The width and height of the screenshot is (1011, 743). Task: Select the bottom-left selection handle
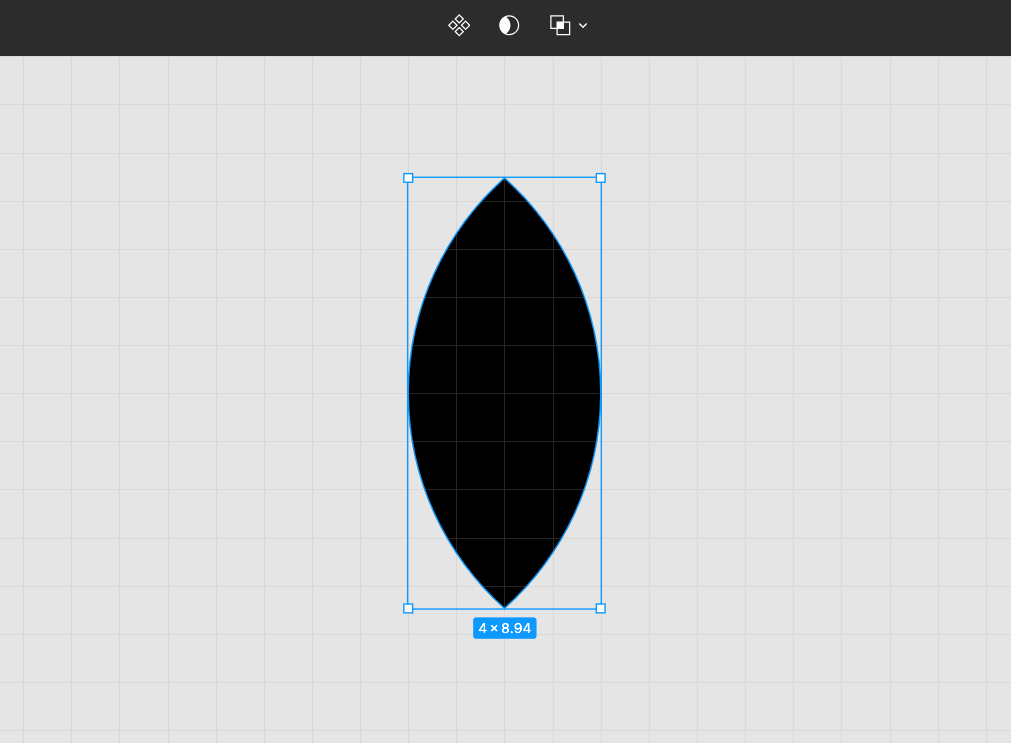click(408, 608)
